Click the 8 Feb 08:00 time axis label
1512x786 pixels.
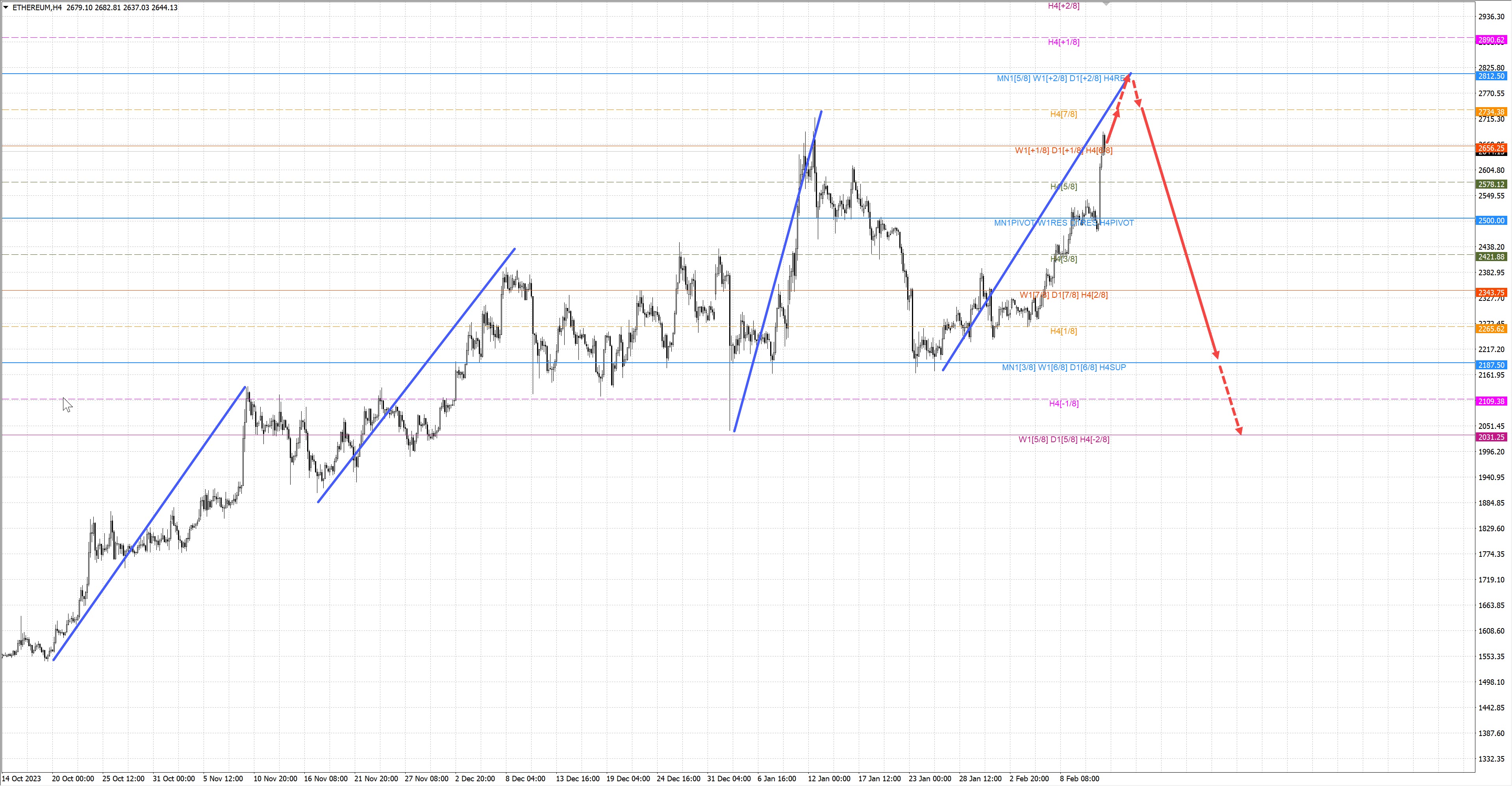[x=1079, y=779]
